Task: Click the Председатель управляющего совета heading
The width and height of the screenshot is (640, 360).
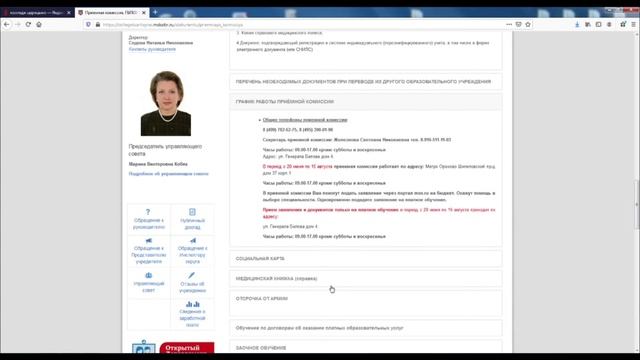Action: [x=165, y=150]
